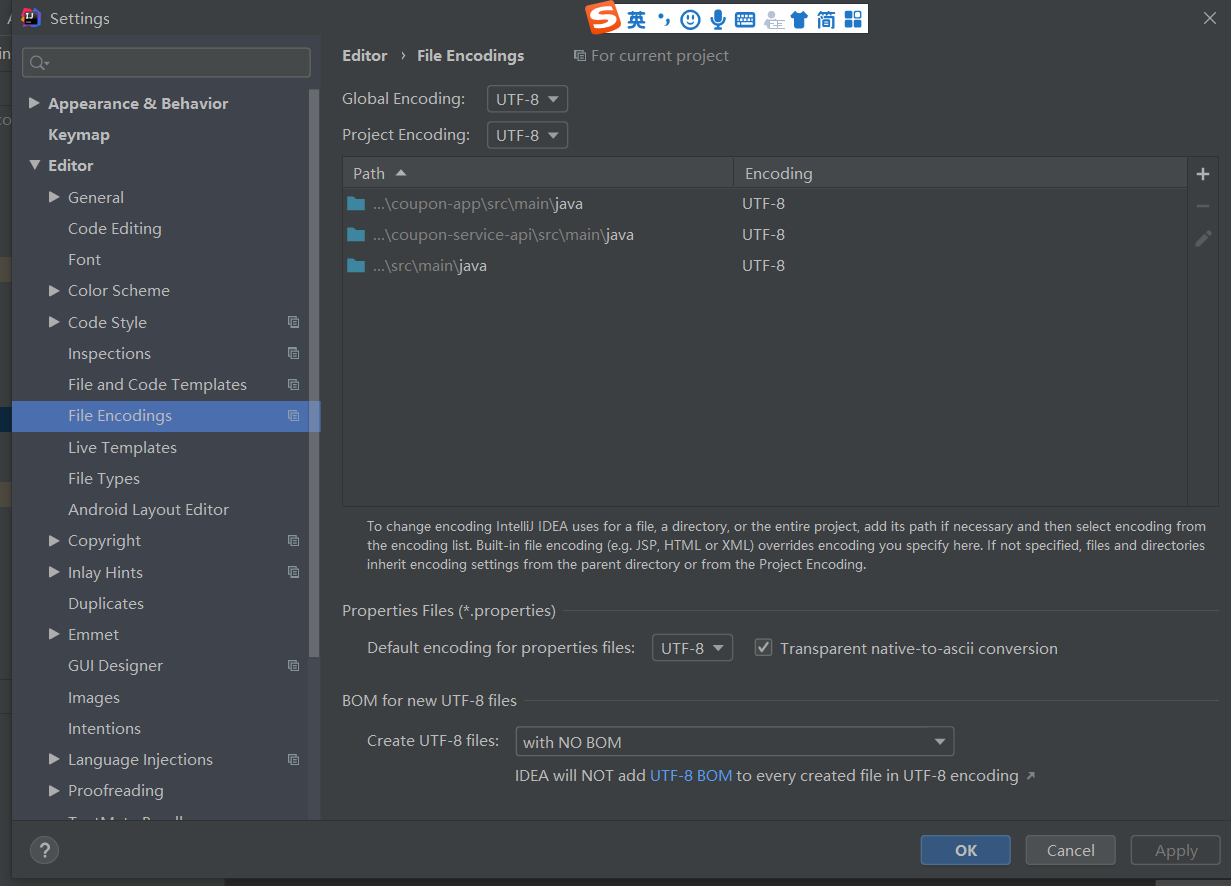1231x886 pixels.
Task: Open Intentions settings page
Action: 104,728
